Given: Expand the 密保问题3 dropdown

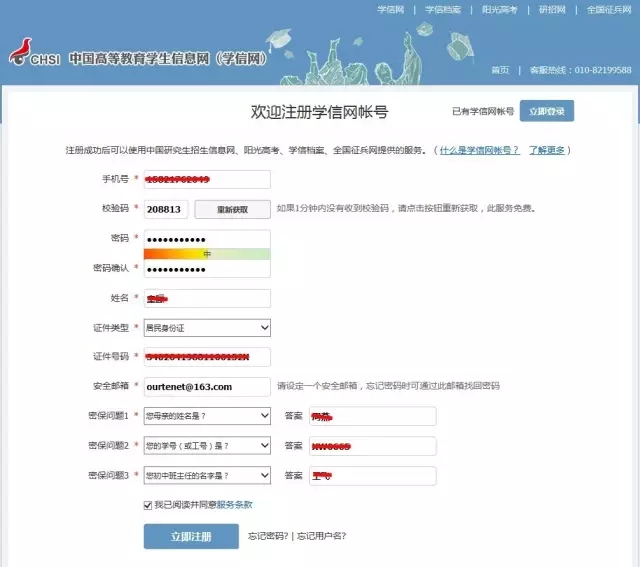Looking at the screenshot, I should [207, 476].
